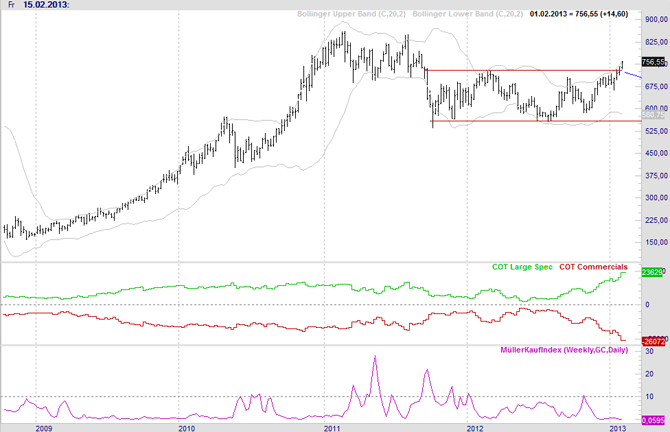The image size is (670, 432).
Task: Click the Bollinger Upper Band legend label
Action: pyautogui.click(x=317, y=10)
